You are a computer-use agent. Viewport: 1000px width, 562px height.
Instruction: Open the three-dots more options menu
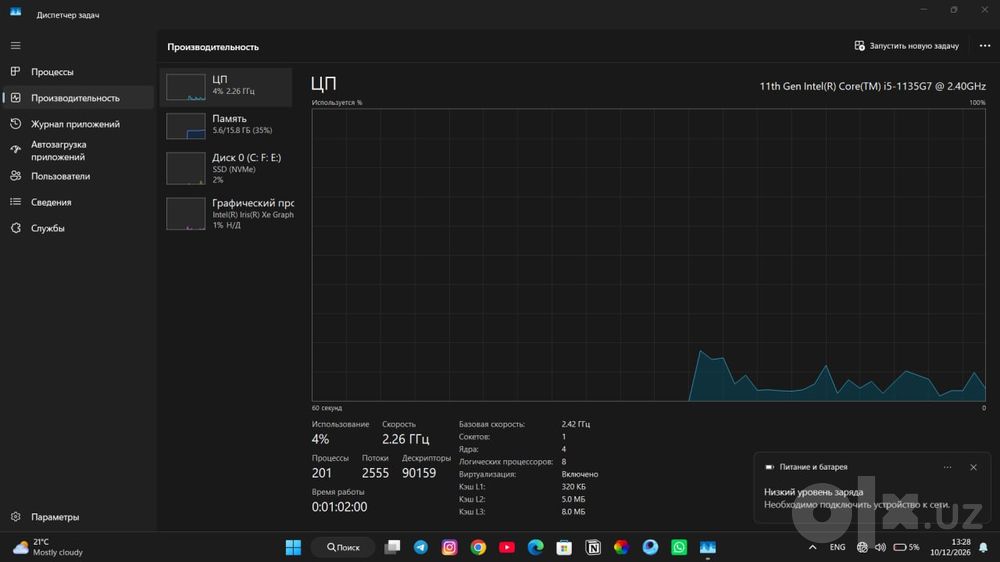(x=985, y=46)
